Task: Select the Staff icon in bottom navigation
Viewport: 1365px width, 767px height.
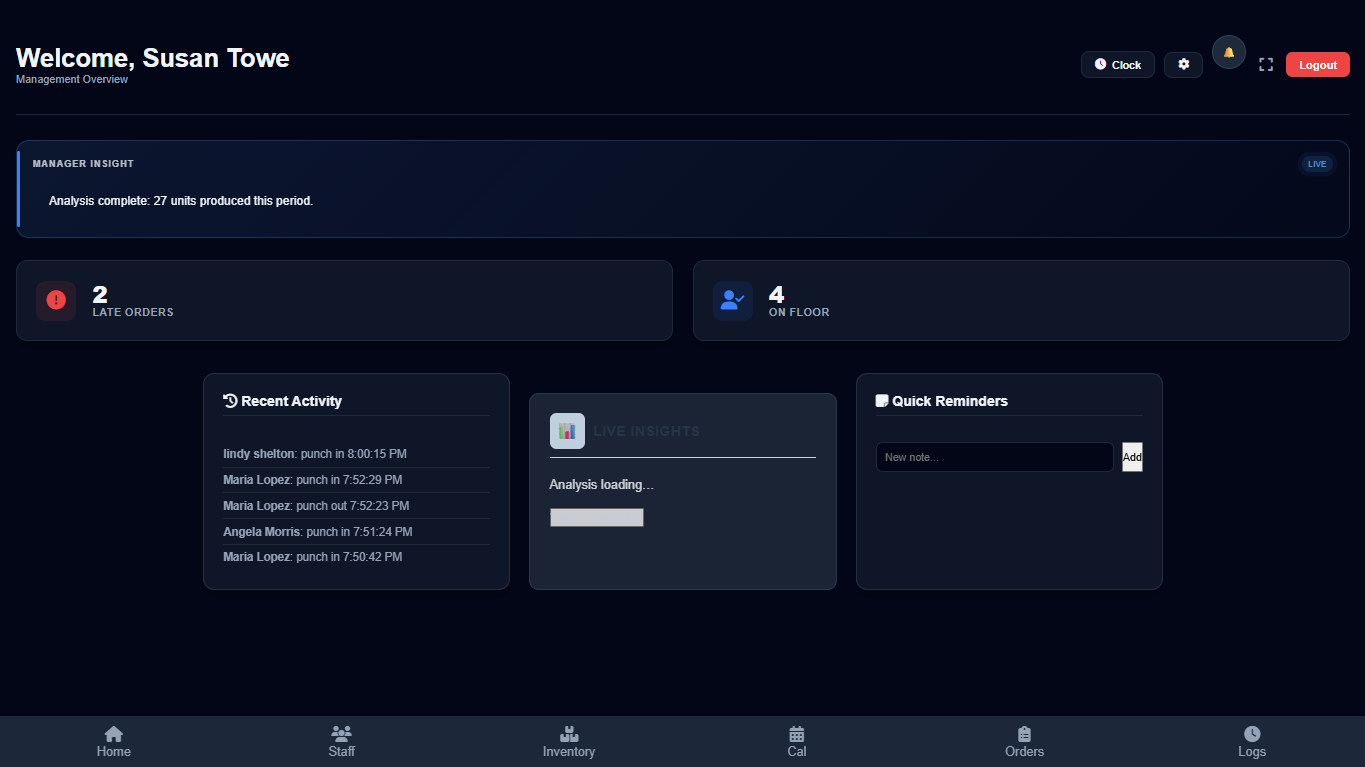Action: pyautogui.click(x=341, y=735)
